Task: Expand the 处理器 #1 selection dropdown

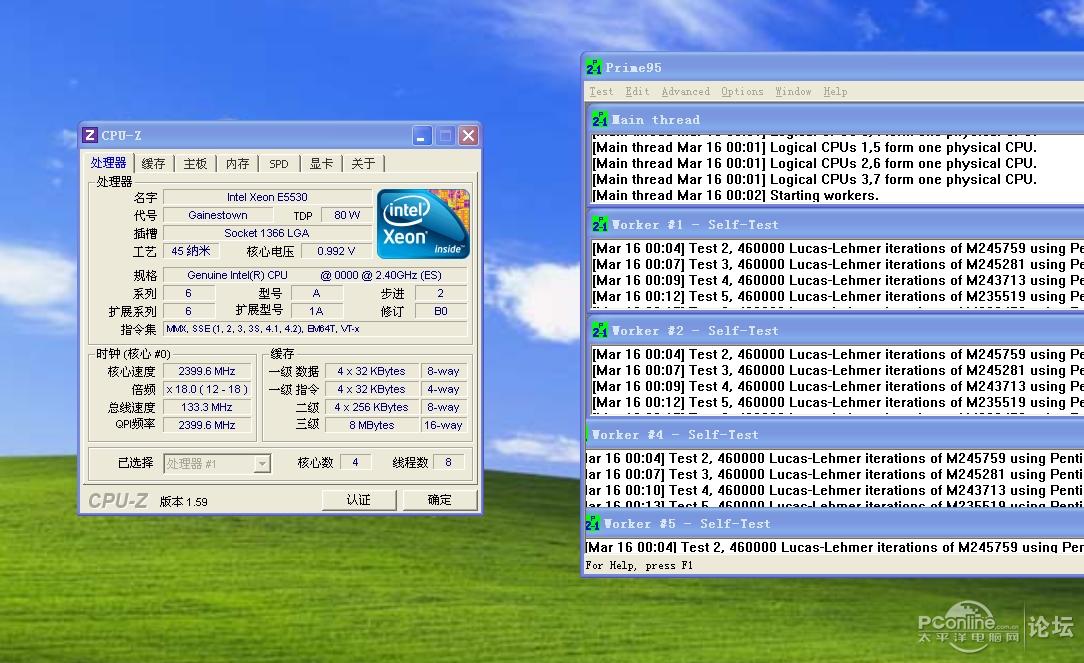Action: coord(262,463)
